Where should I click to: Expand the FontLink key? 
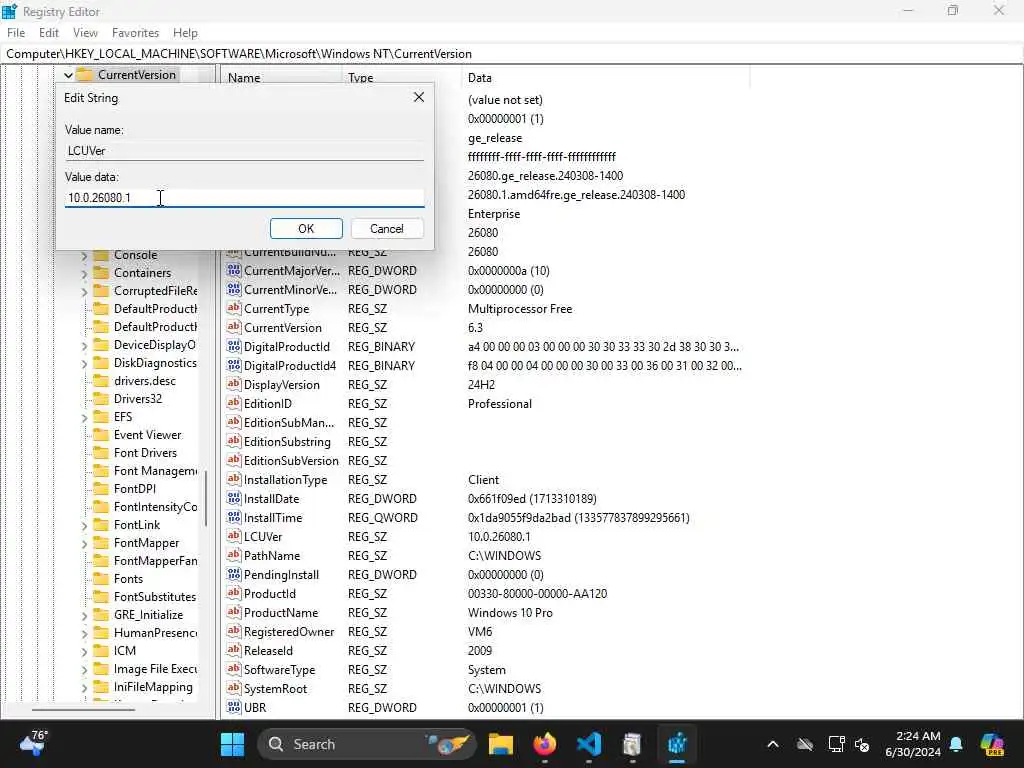84,526
